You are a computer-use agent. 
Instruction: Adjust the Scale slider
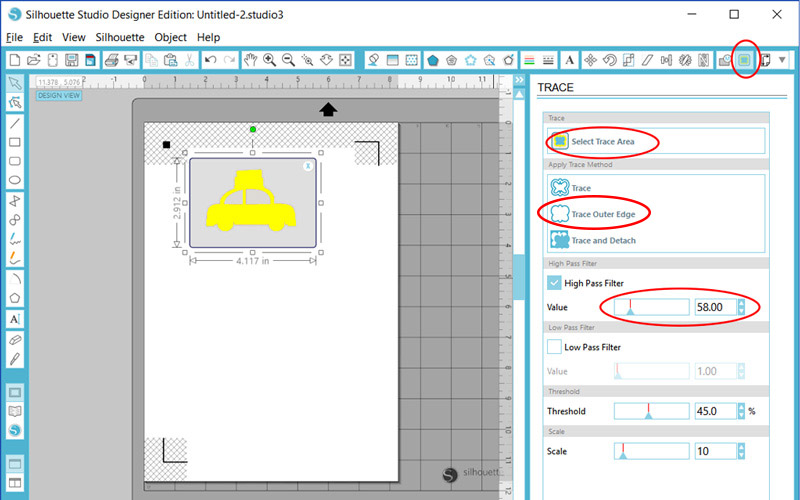pyautogui.click(x=652, y=451)
